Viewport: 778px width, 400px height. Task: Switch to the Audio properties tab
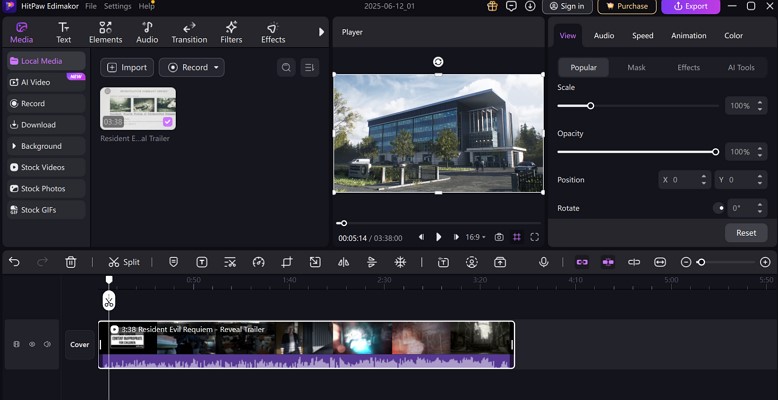(604, 36)
